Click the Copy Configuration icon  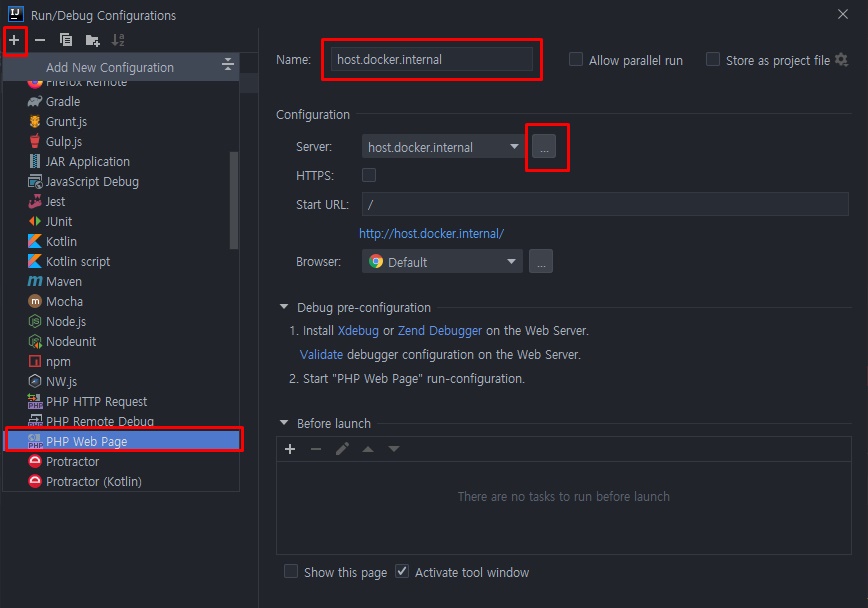[x=66, y=40]
